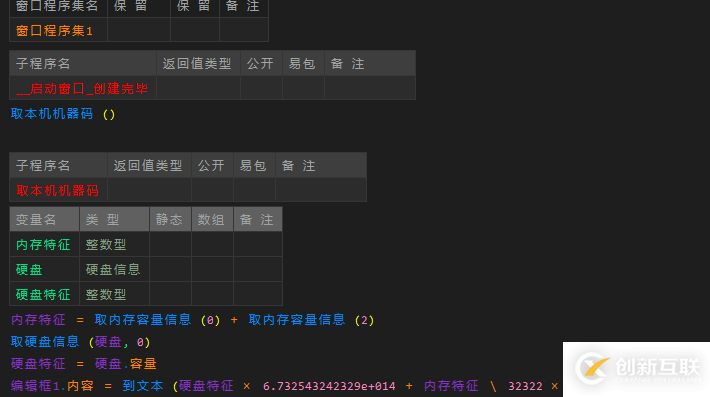The height and width of the screenshot is (397, 710).
Task: Click the 取硬盘信息 function call
Action: [45, 342]
